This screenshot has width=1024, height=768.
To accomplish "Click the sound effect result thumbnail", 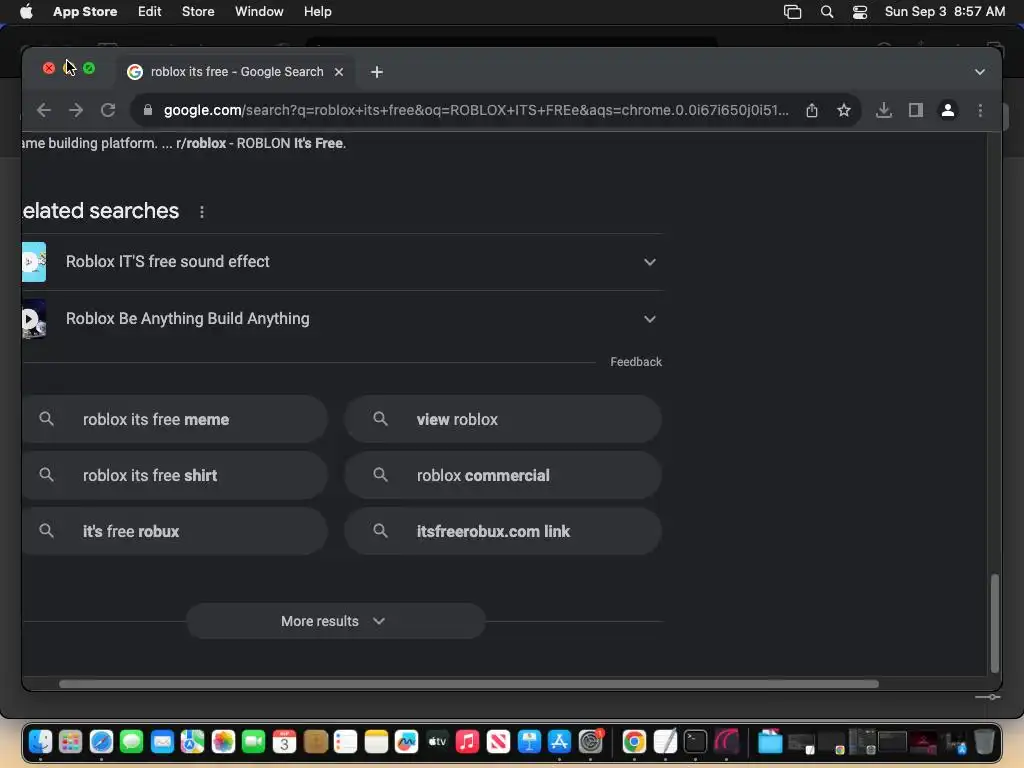I will point(34,262).
